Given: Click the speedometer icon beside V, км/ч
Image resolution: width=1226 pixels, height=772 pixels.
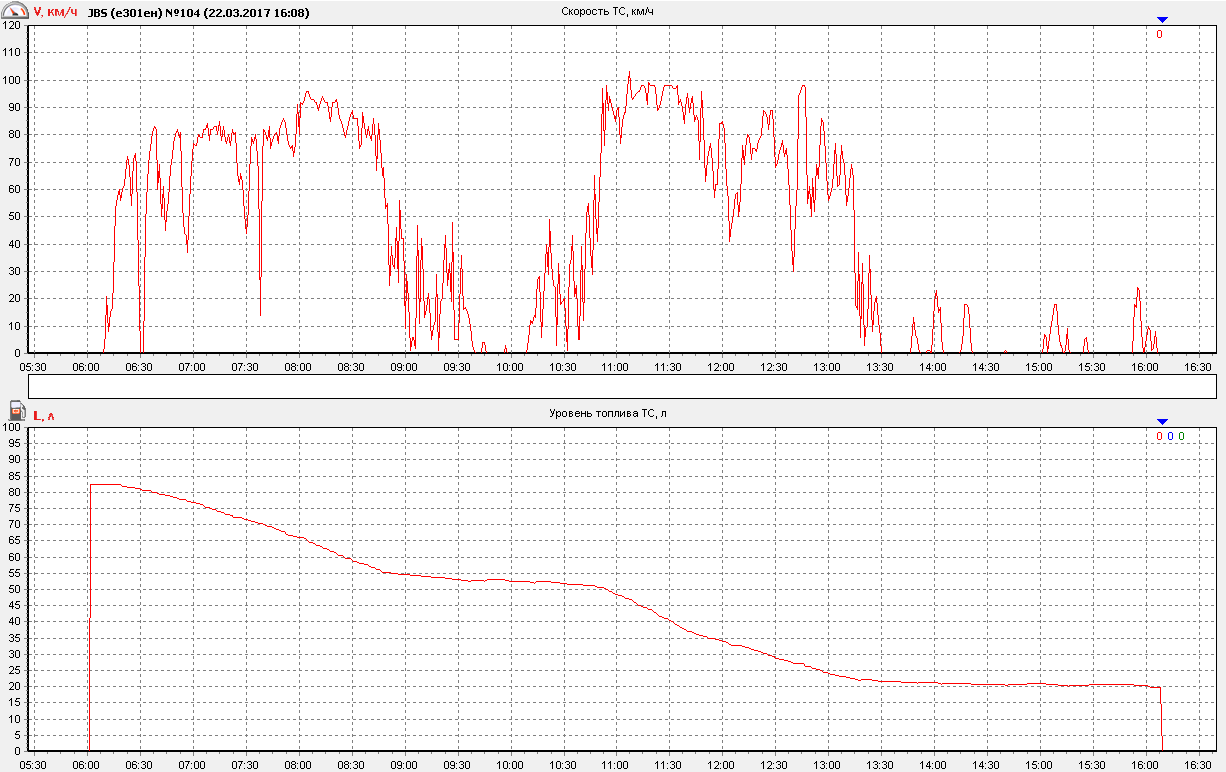Looking at the screenshot, I should click(x=16, y=10).
